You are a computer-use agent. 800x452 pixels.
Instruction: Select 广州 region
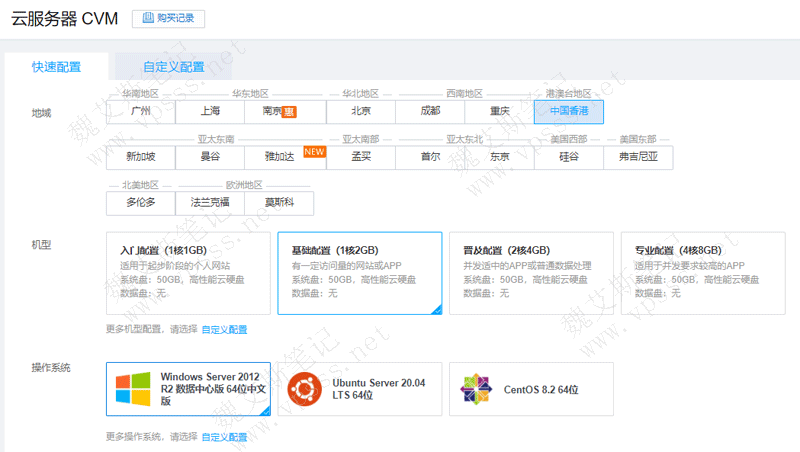click(x=141, y=111)
